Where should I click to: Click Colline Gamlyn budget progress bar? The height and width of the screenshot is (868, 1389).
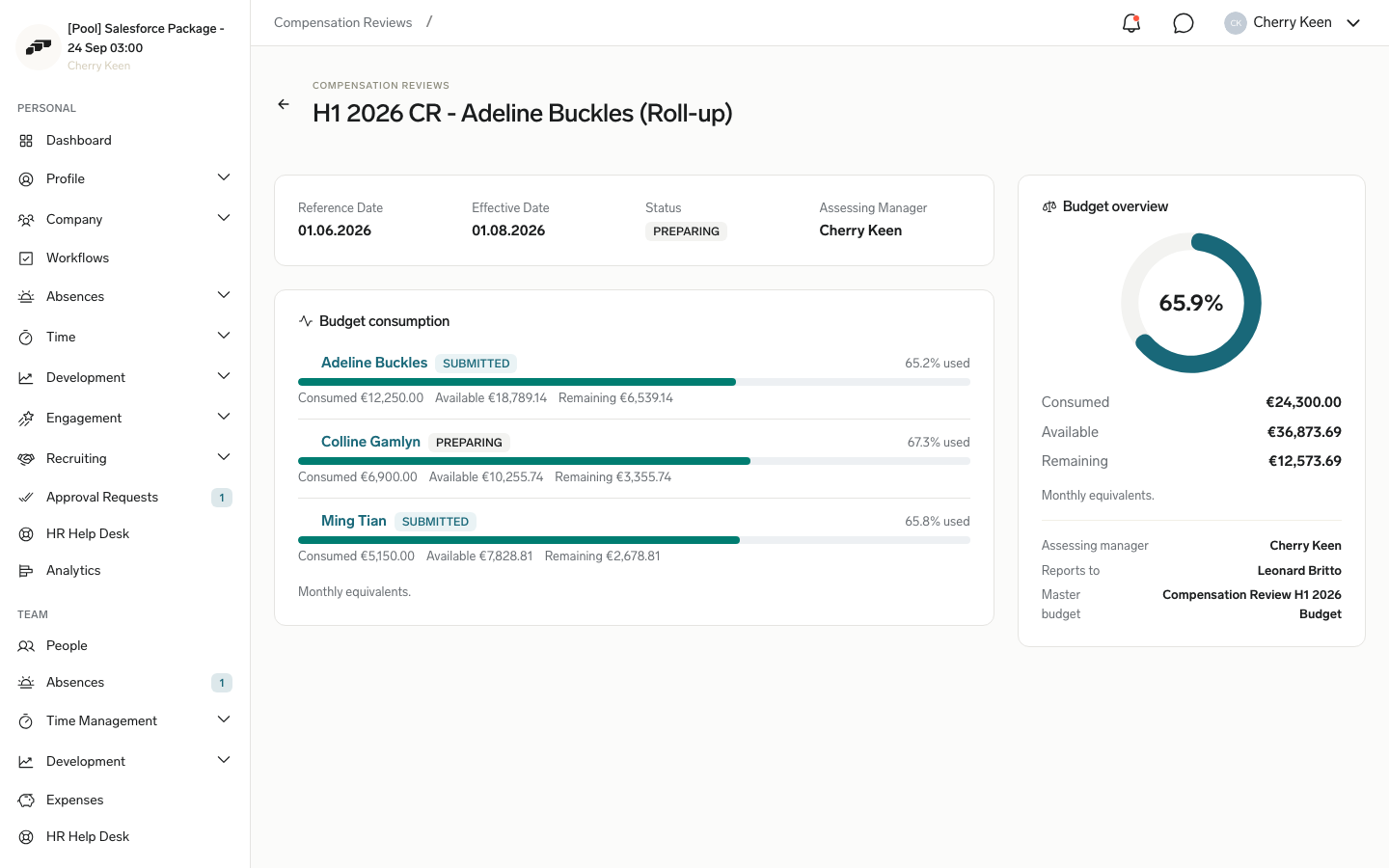pyautogui.click(x=634, y=461)
